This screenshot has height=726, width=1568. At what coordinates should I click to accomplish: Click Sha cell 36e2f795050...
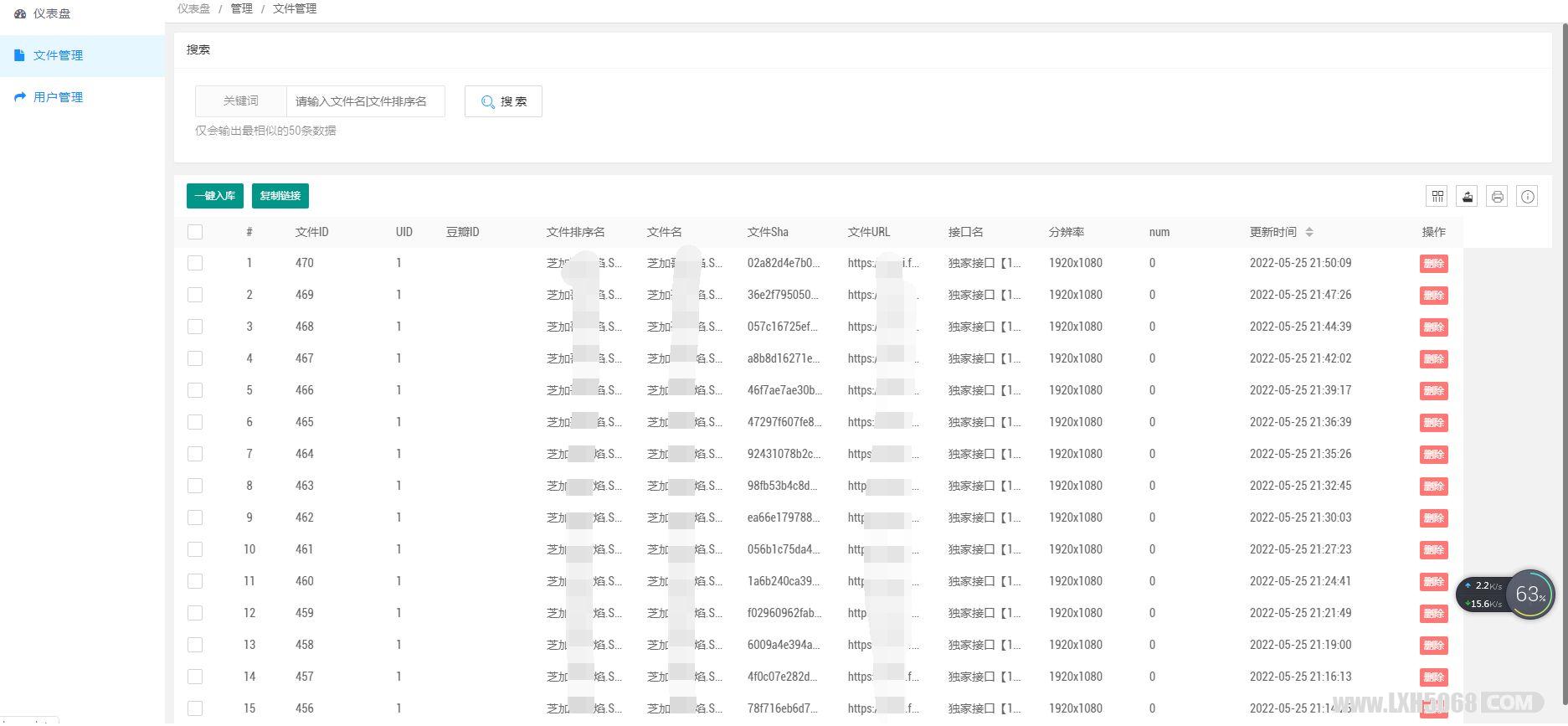click(784, 295)
